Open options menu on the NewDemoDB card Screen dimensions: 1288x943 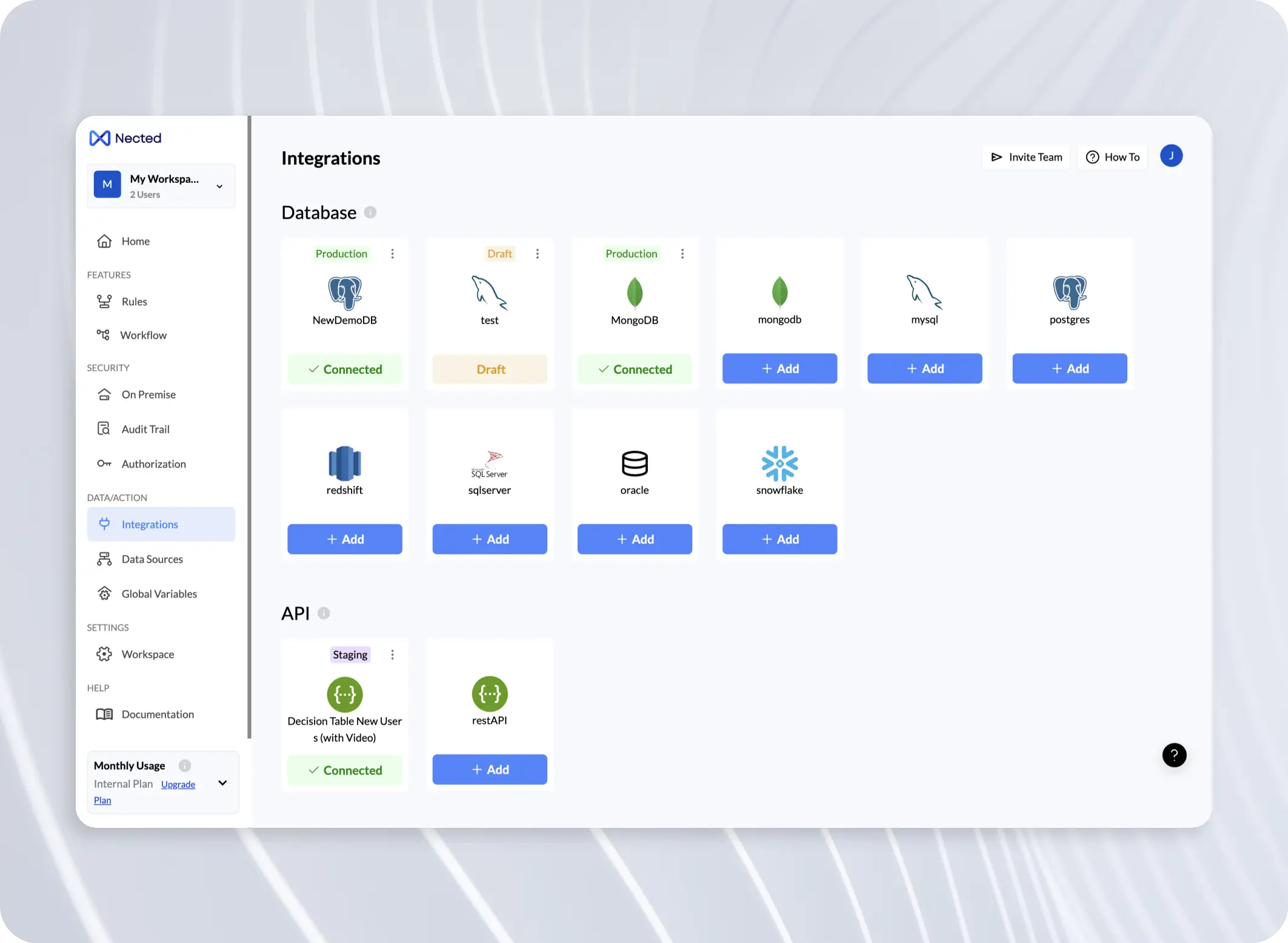392,253
